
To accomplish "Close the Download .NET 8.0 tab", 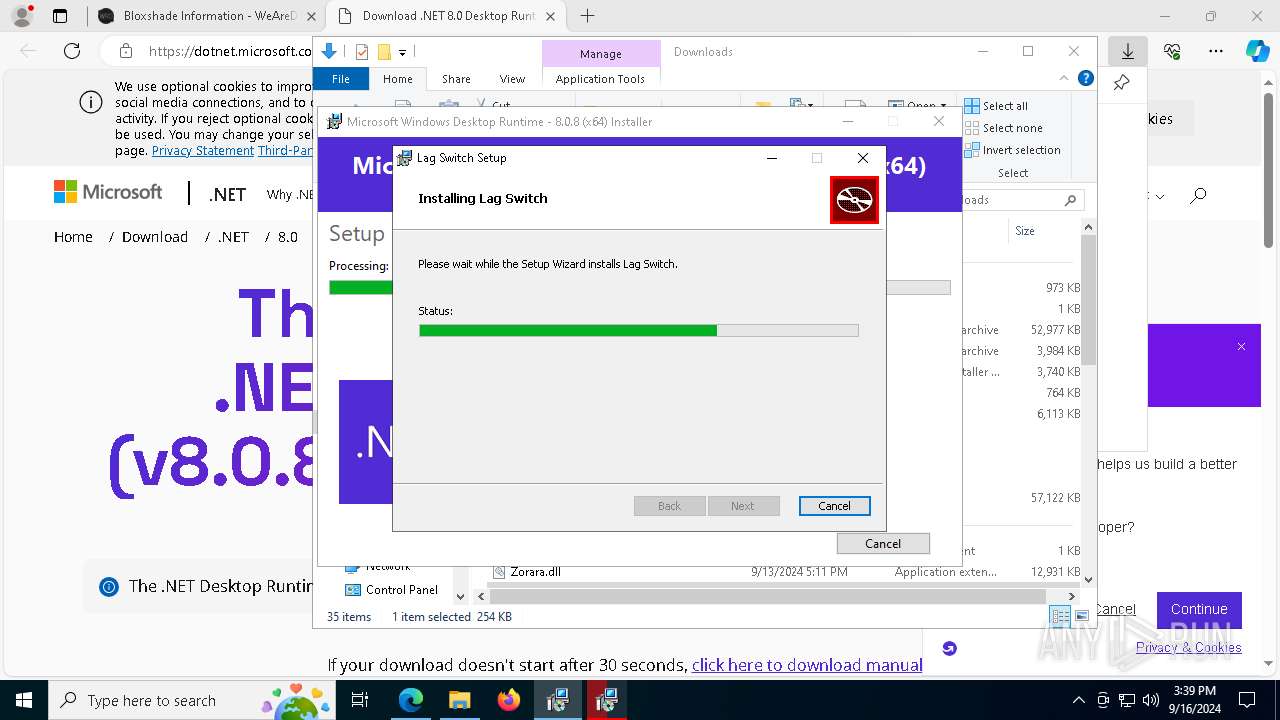I will [550, 16].
